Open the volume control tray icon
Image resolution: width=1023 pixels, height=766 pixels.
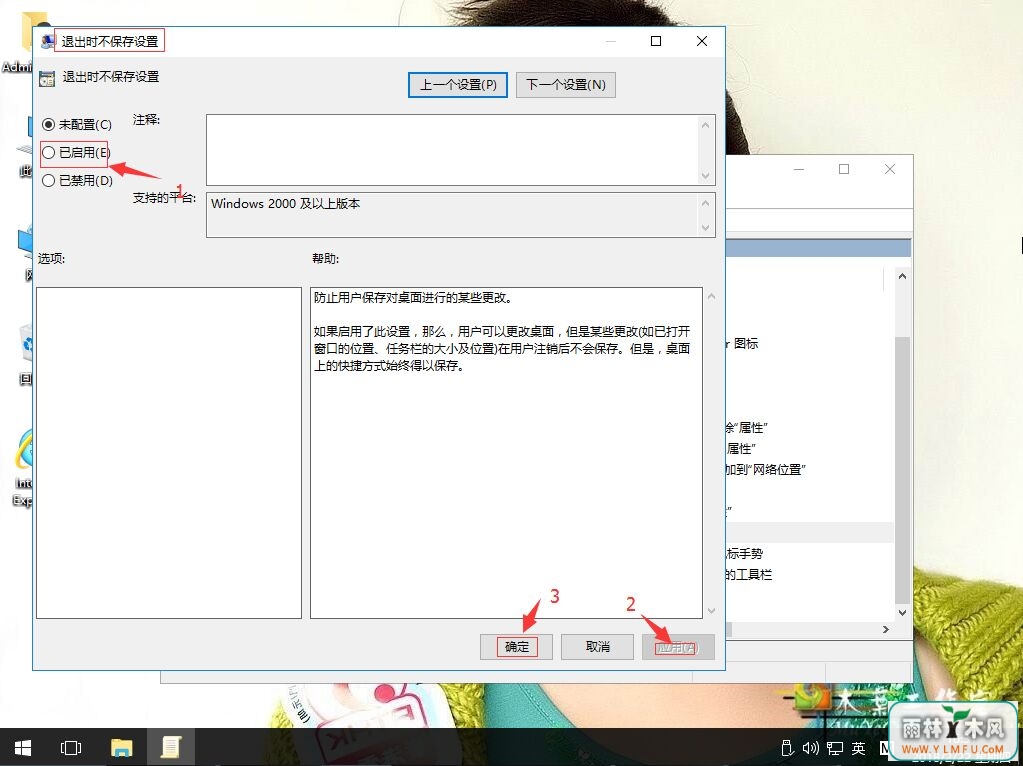coord(810,748)
